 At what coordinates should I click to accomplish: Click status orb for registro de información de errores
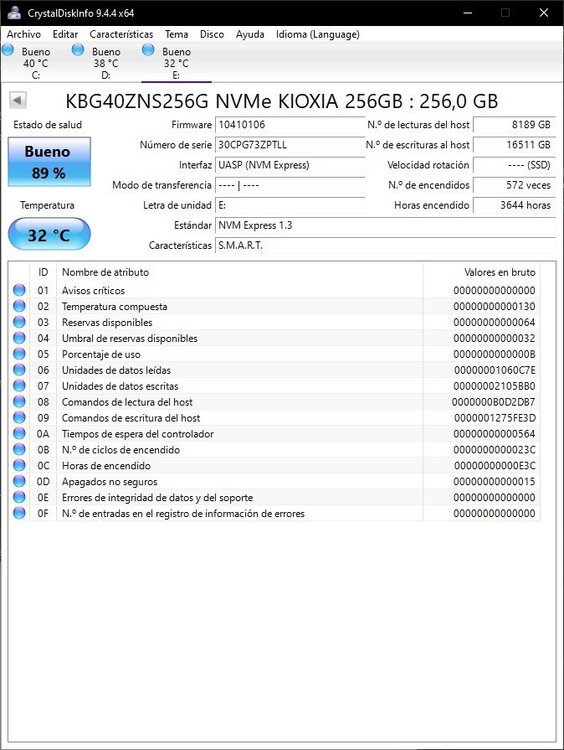point(19,513)
